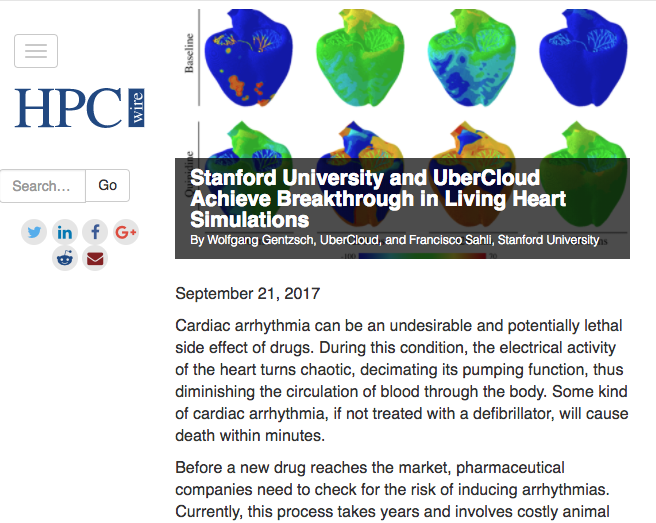This screenshot has height=523, width=656.
Task: Click the September 21, 2017 date
Action: (x=248, y=293)
